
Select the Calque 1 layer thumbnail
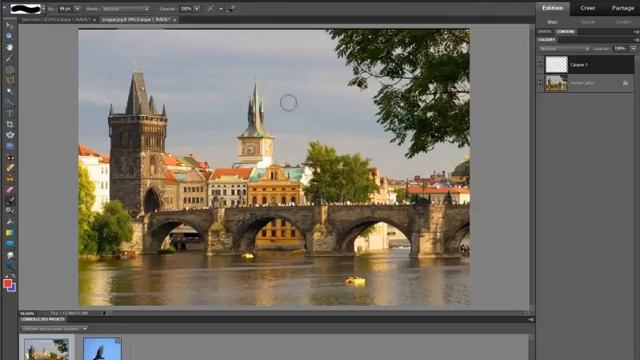[556, 64]
